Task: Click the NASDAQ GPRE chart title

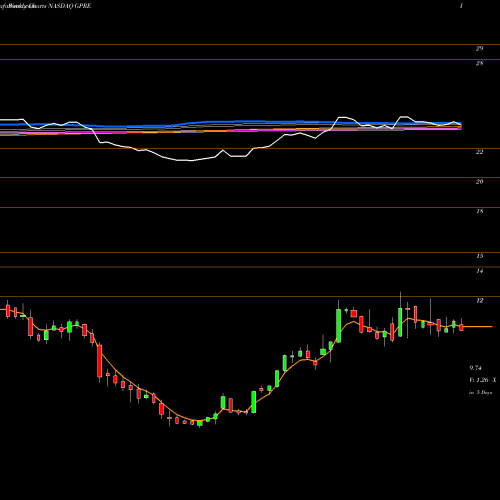Action: 45,6
